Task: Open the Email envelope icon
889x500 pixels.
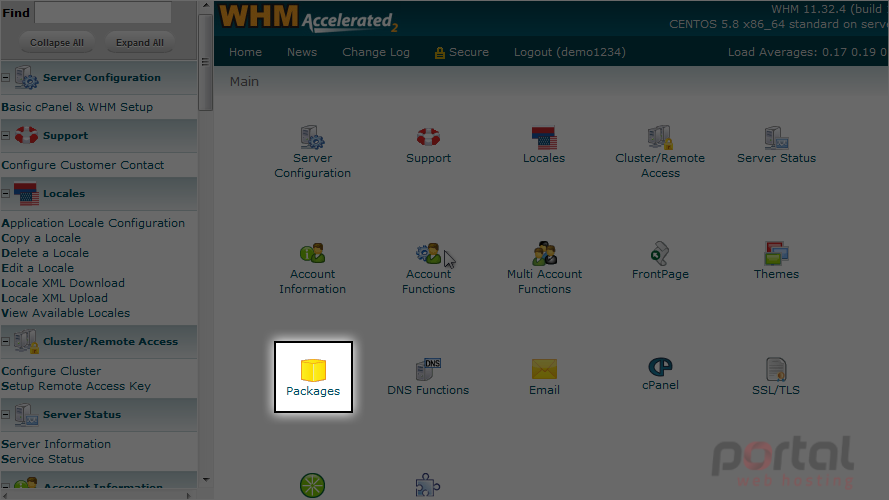Action: click(x=544, y=369)
